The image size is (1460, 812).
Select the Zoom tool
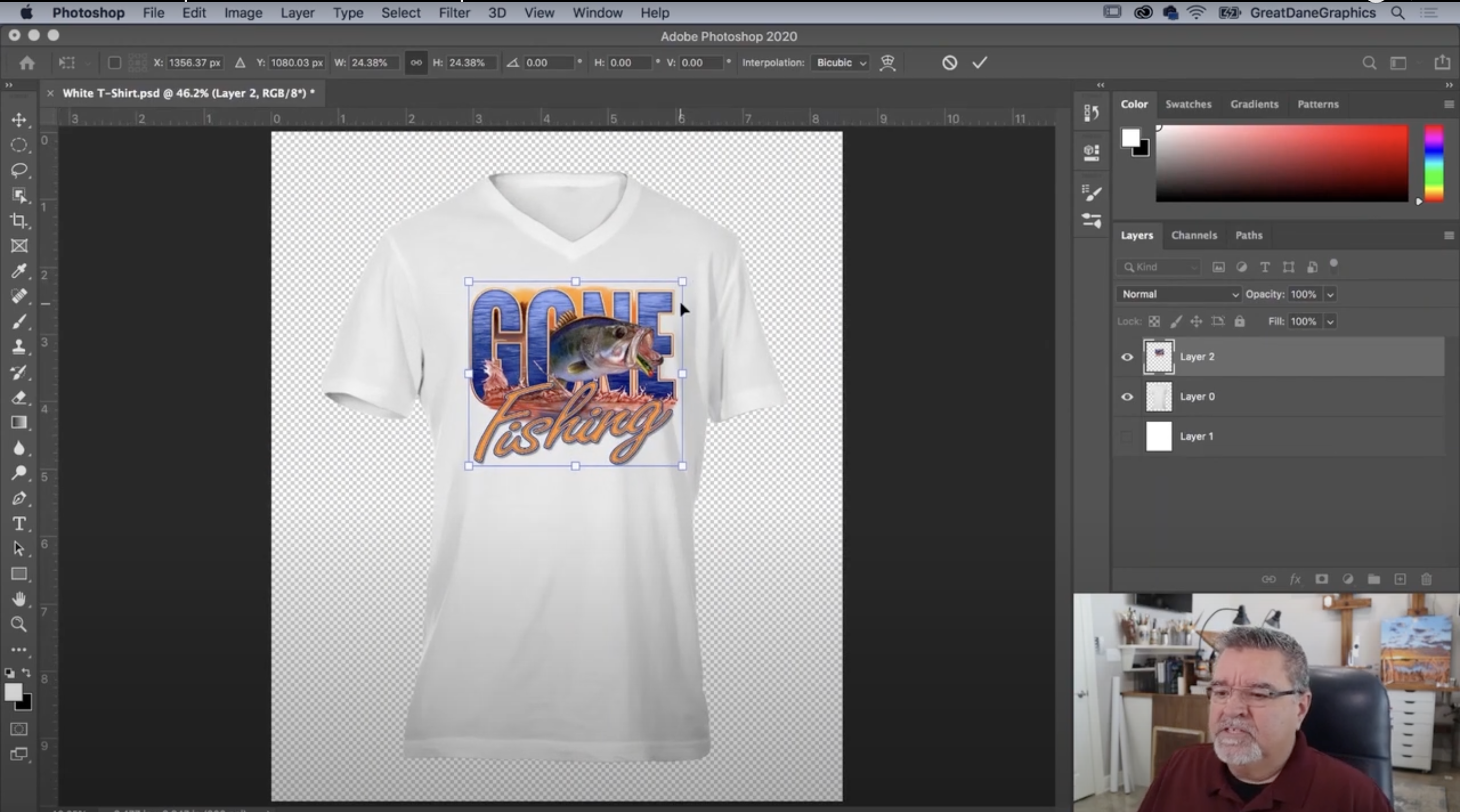19,624
